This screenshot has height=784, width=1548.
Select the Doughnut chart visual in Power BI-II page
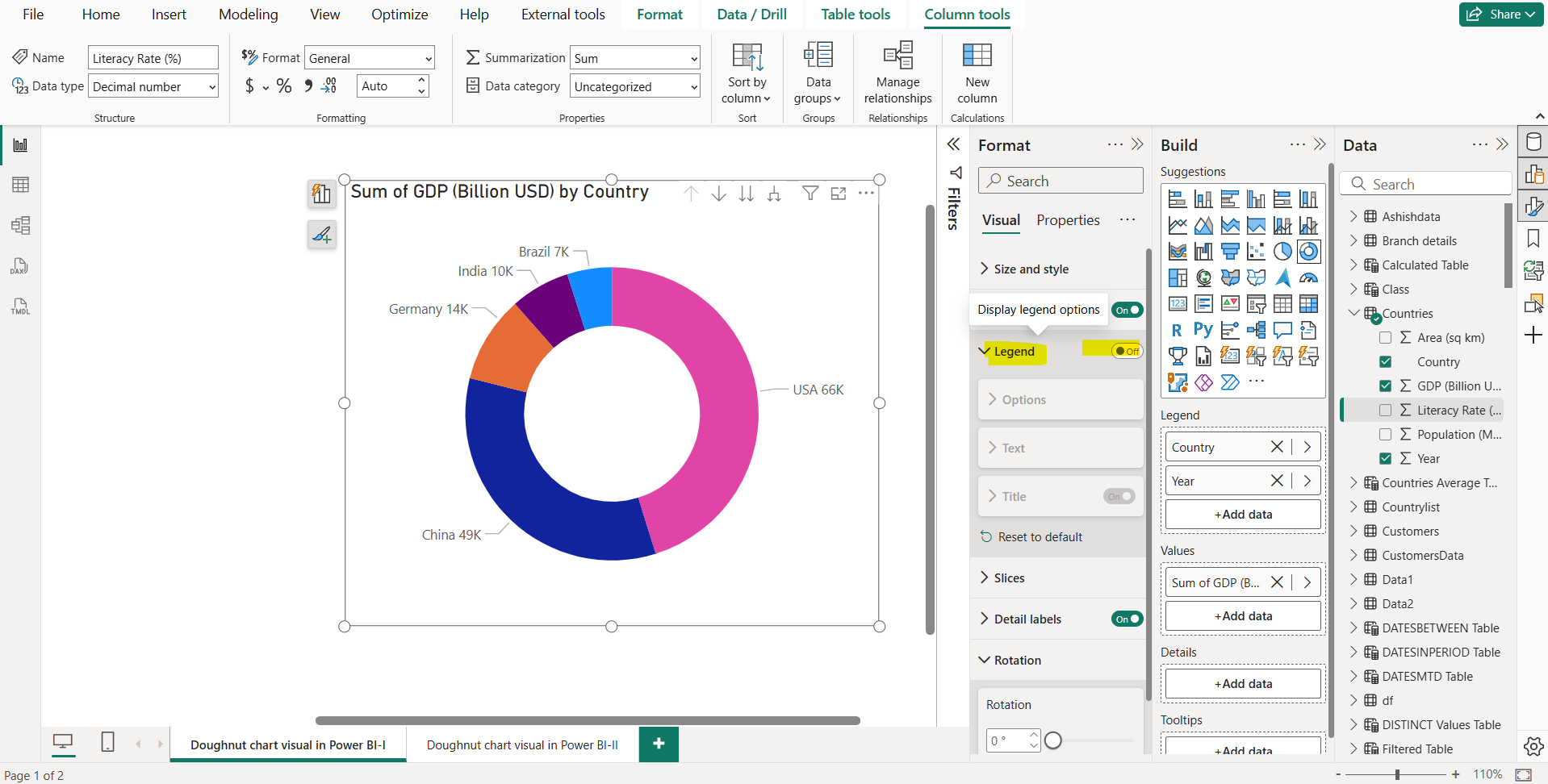521,744
